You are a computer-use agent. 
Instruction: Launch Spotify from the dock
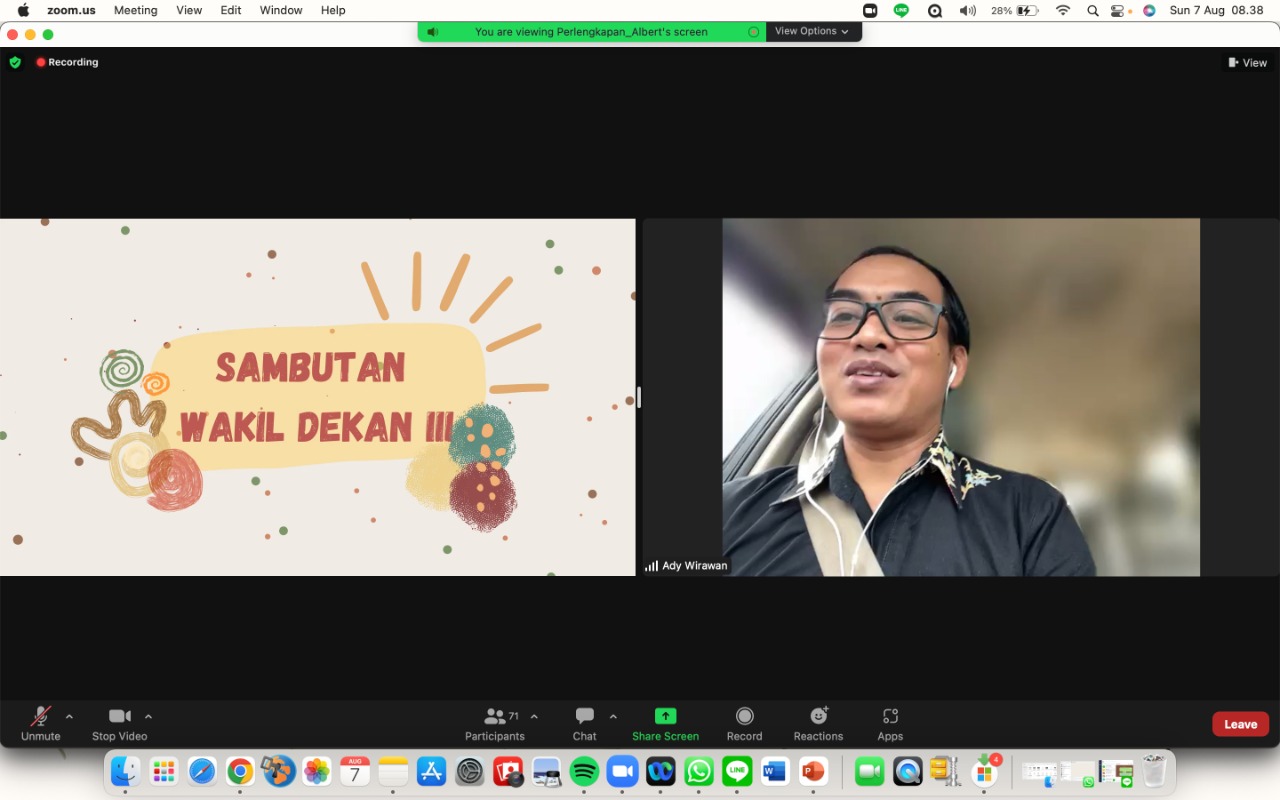point(584,771)
